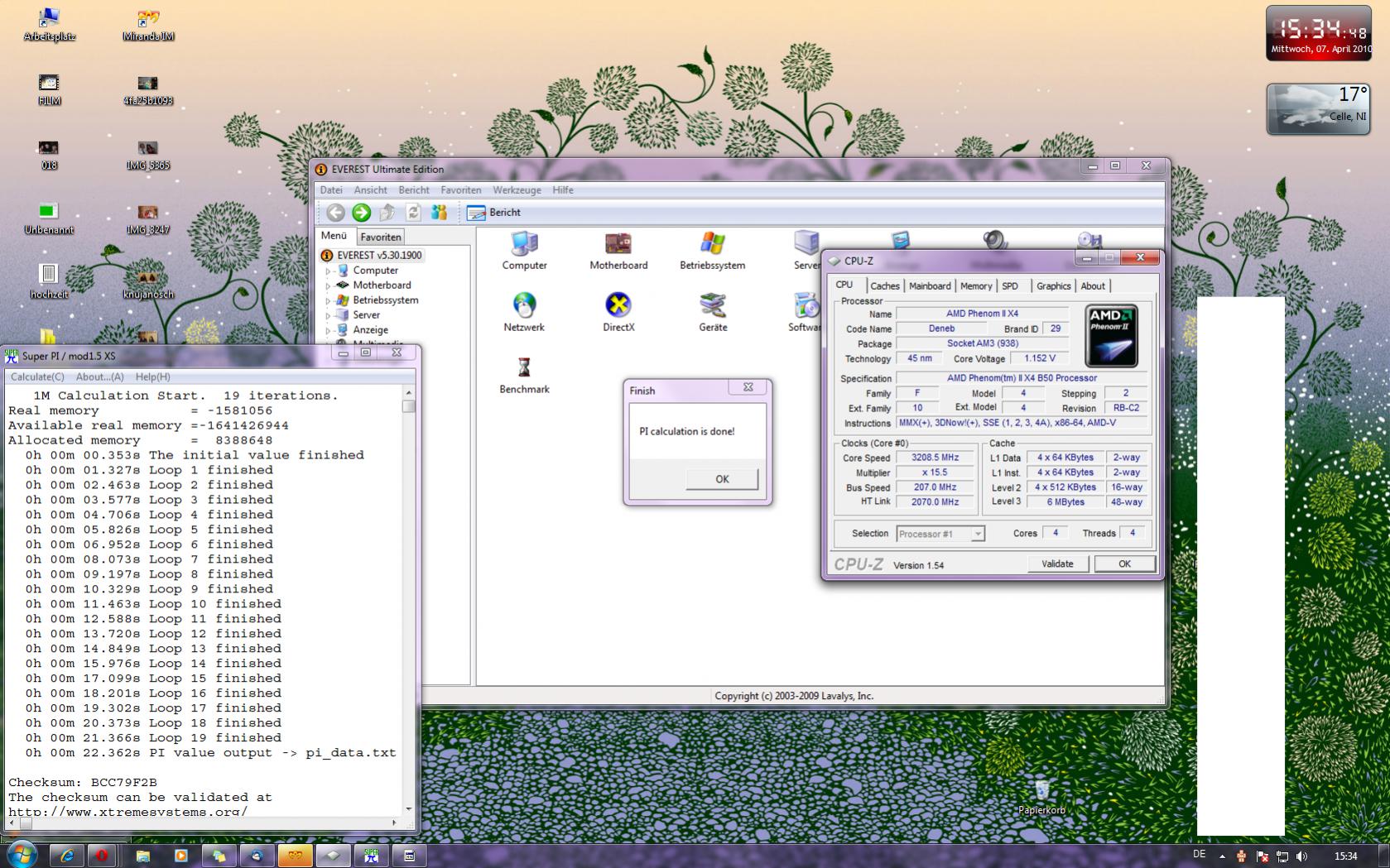1390x868 pixels.
Task: Switch to Super PI in the taskbar
Action: [371, 856]
